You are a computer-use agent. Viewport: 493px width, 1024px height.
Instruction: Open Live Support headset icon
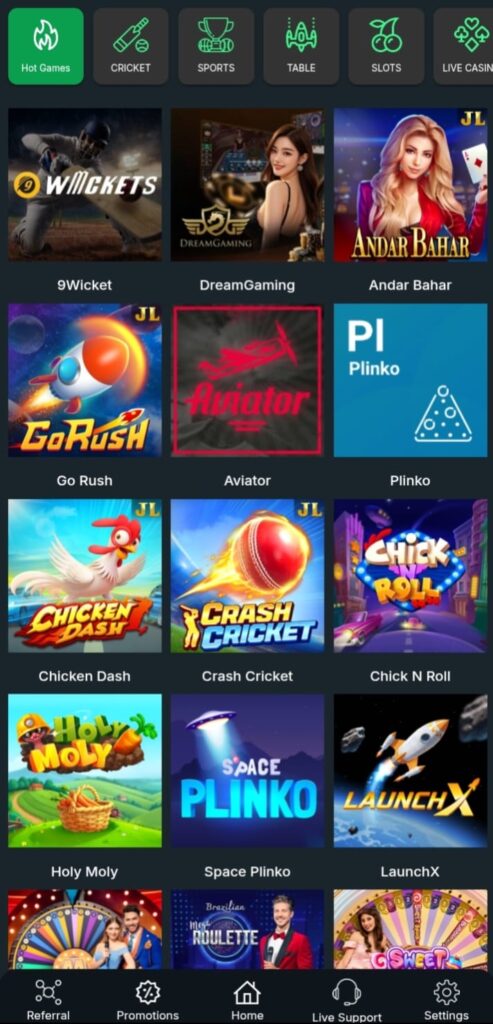(x=346, y=993)
